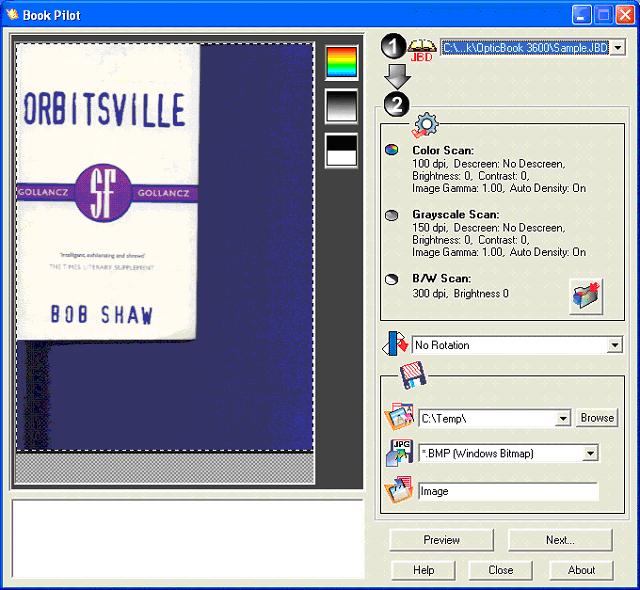Click the Book Pilot title bar app icon
The image size is (640, 590).
pos(12,15)
